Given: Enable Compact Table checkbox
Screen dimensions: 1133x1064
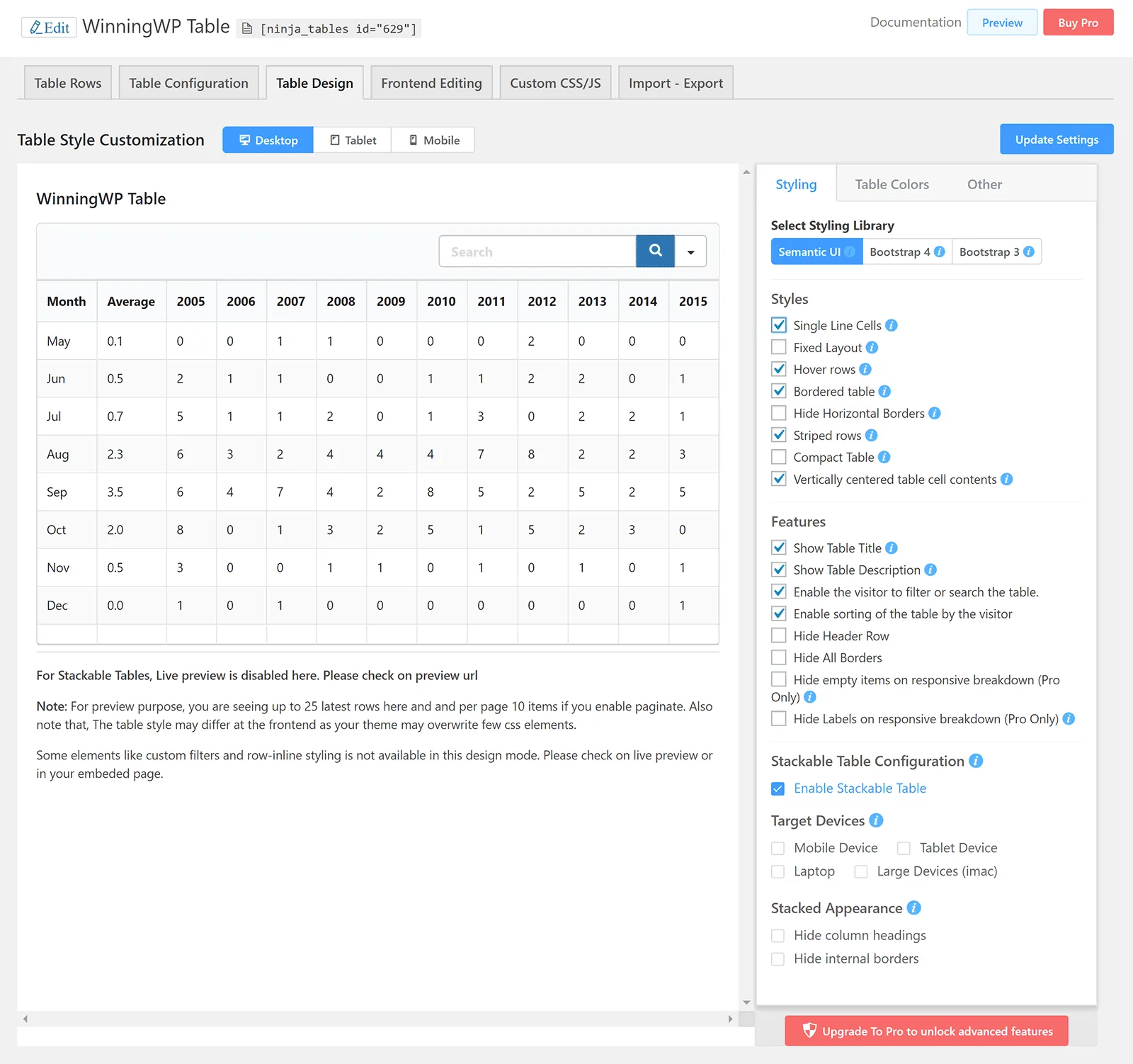Looking at the screenshot, I should [779, 457].
